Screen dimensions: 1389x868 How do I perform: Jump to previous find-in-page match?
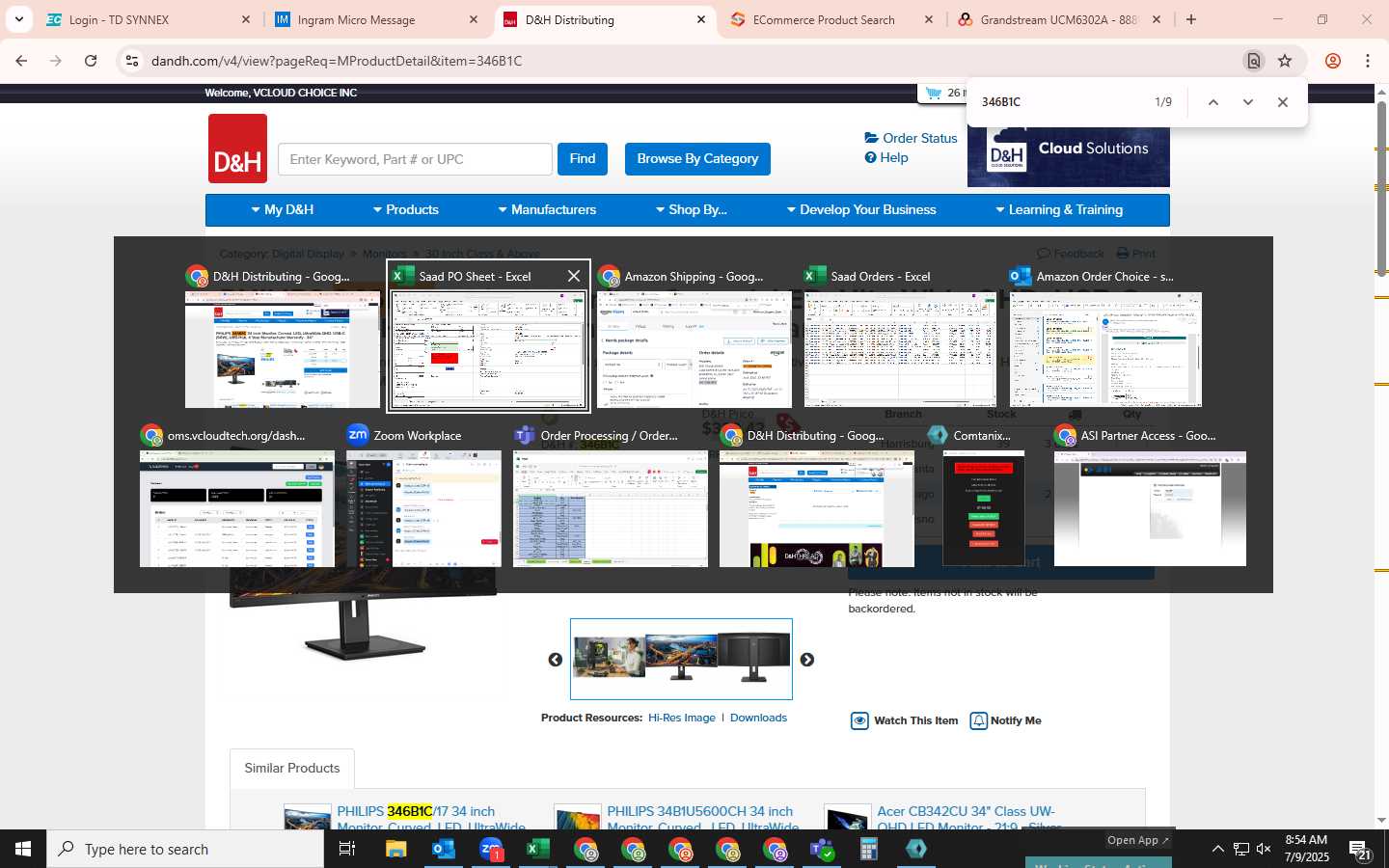(1213, 102)
